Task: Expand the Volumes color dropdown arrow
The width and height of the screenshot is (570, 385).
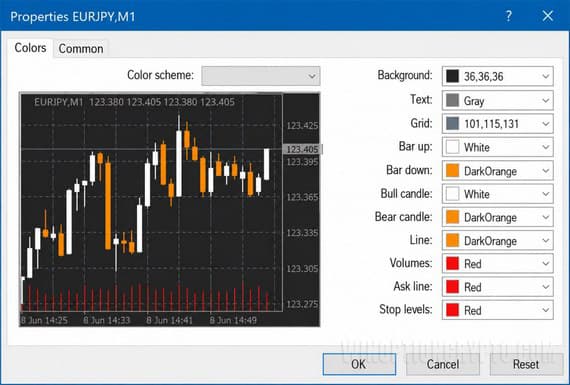Action: [545, 264]
